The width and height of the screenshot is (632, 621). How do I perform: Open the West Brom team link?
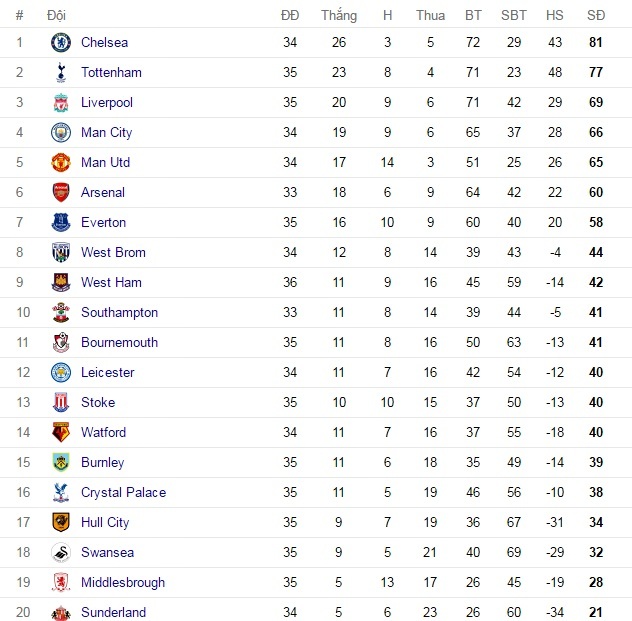click(x=113, y=253)
